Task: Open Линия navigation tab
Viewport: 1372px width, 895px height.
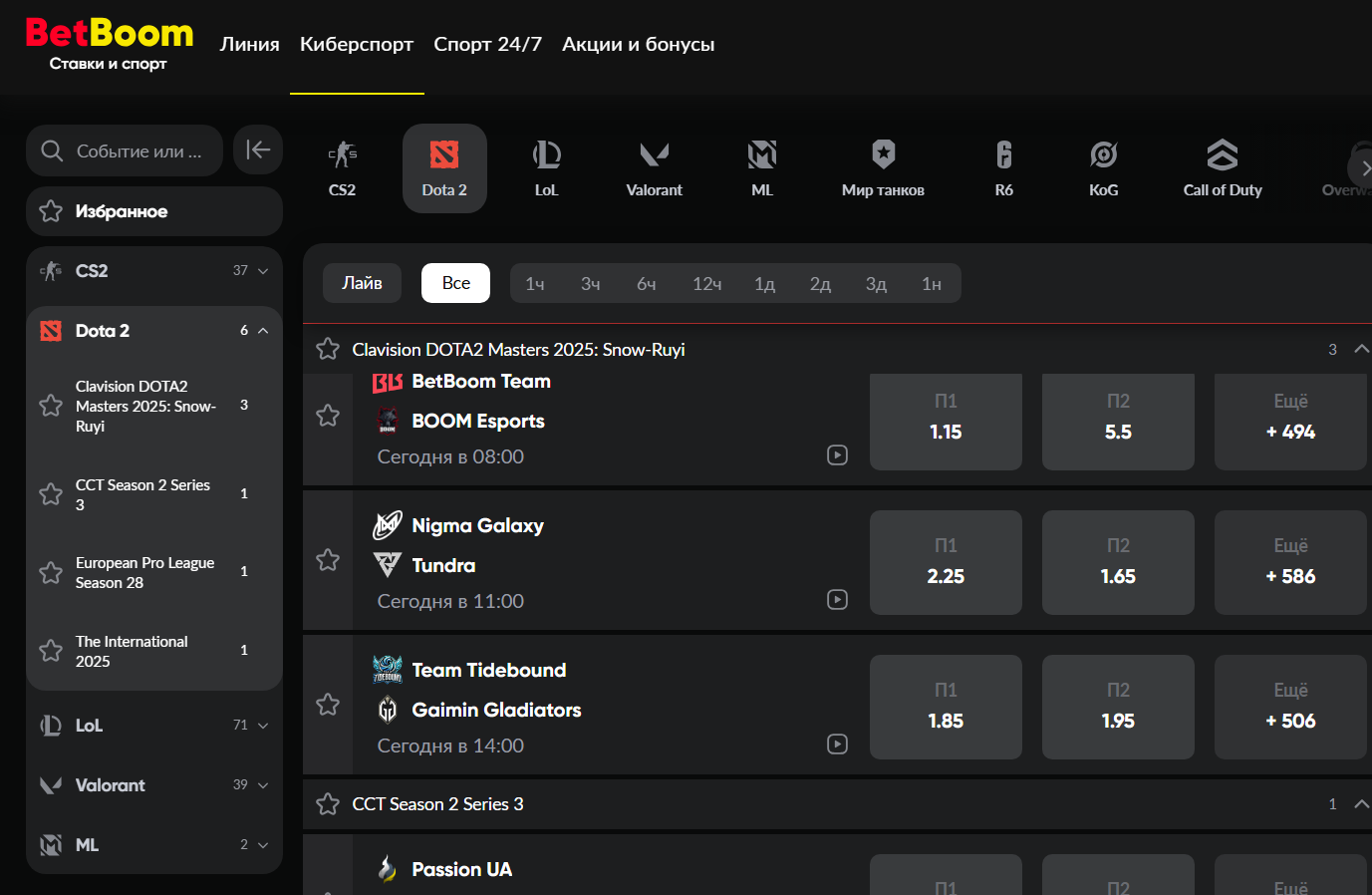Action: click(x=249, y=44)
